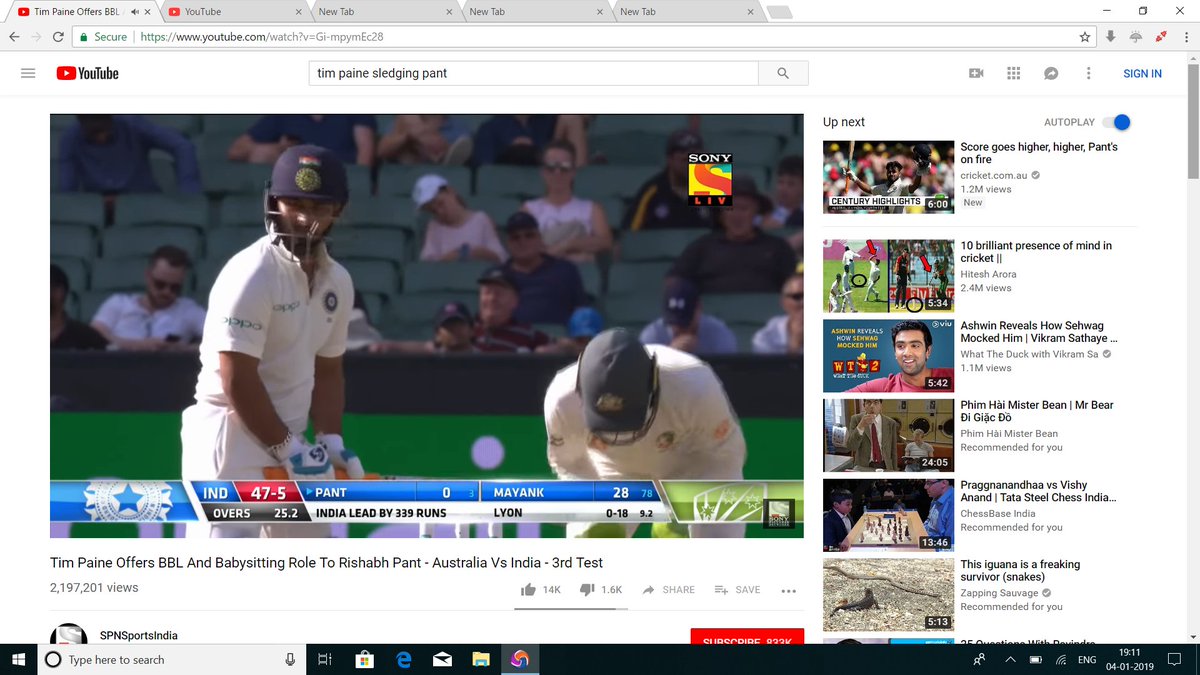Show hidden system tray icons chevron

pyautogui.click(x=1010, y=659)
